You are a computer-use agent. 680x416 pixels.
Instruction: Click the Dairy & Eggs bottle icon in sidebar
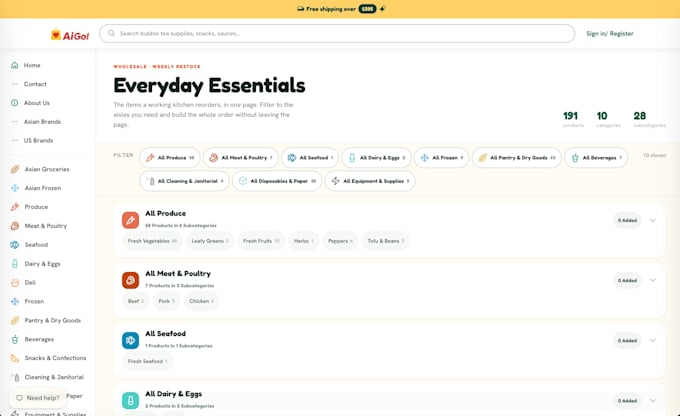click(15, 264)
